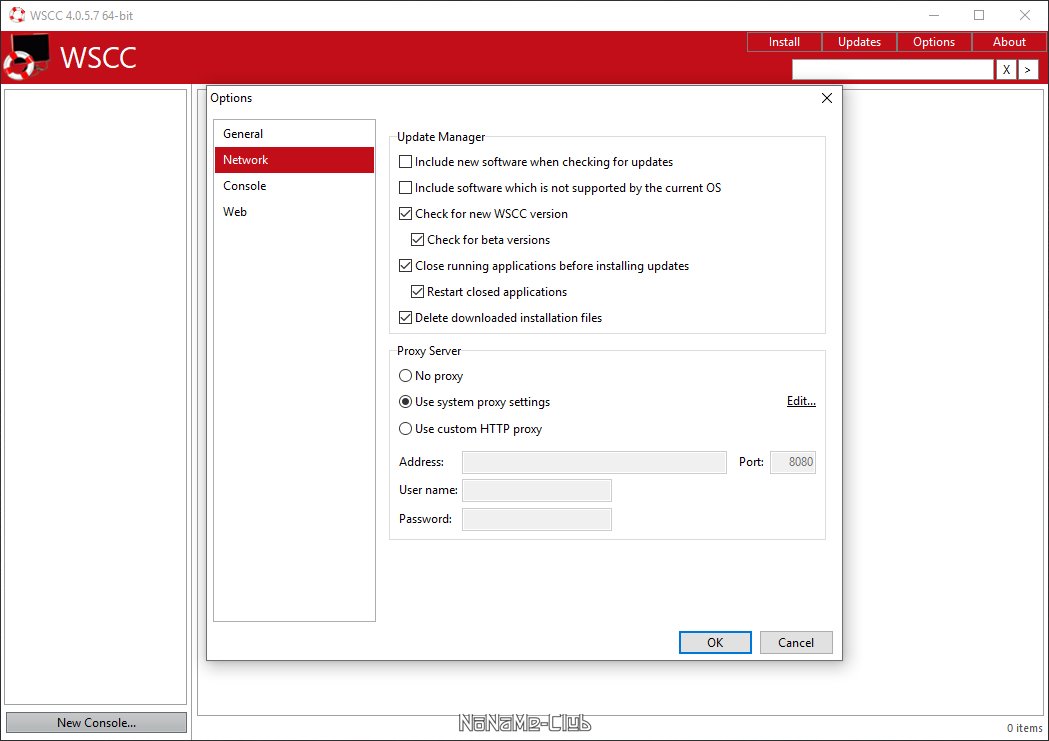Click the Edit... proxy settings link

click(x=801, y=402)
